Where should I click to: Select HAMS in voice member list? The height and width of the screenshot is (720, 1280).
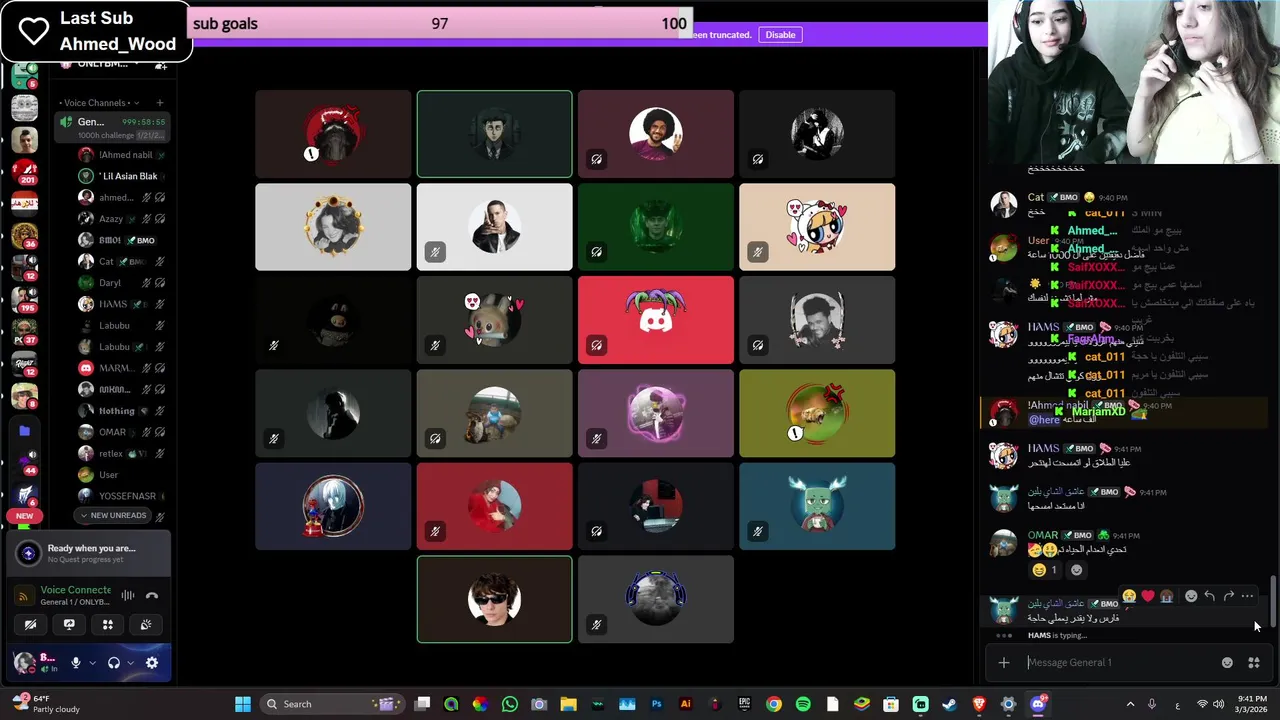coord(120,304)
